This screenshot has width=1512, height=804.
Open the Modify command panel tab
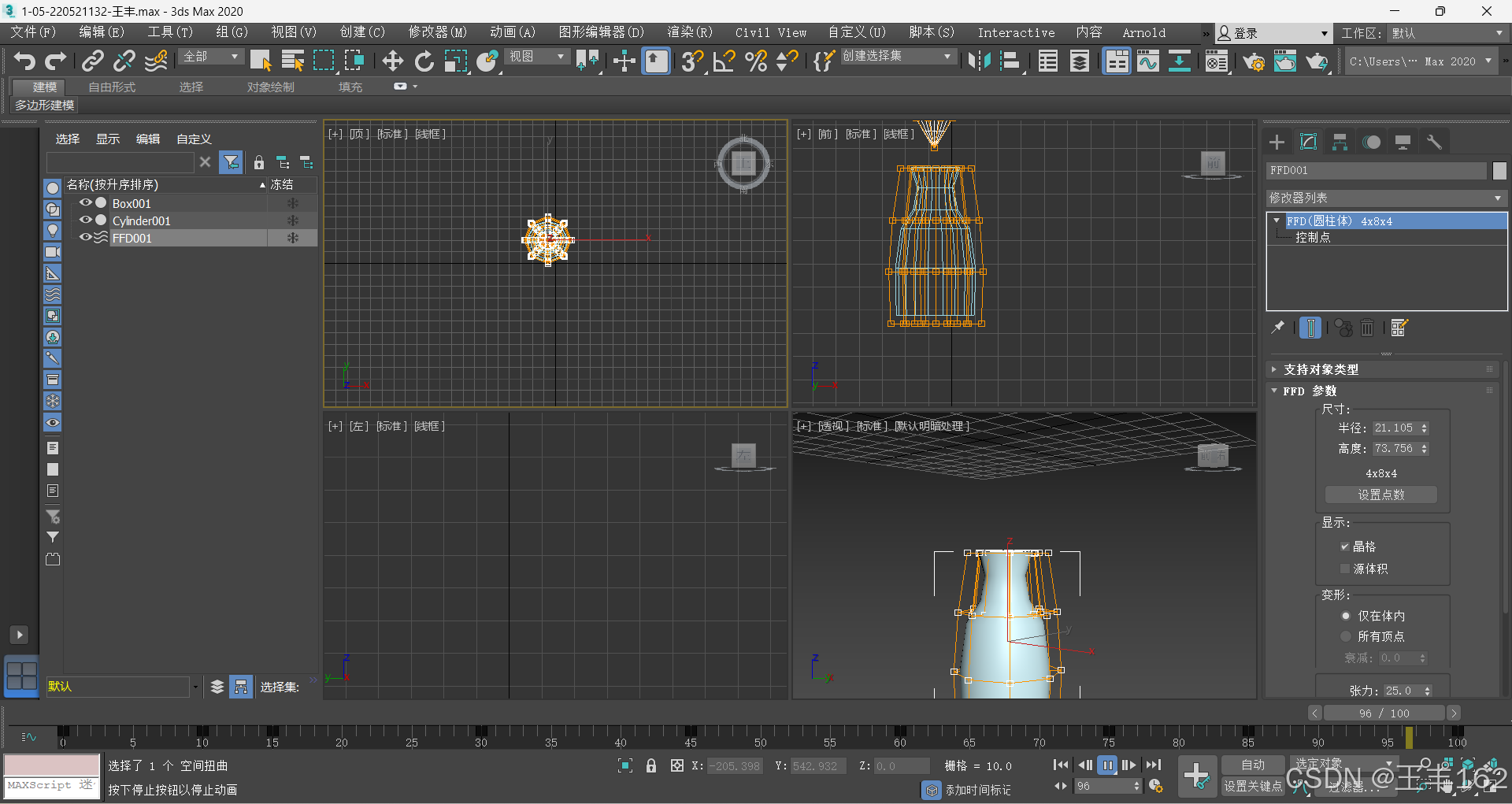(1309, 142)
